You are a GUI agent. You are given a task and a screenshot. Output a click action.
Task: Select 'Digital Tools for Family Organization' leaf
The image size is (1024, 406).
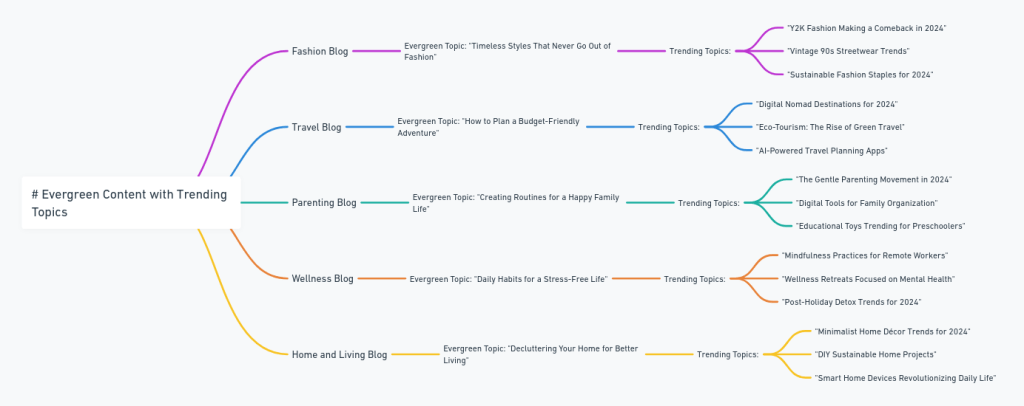[866, 203]
